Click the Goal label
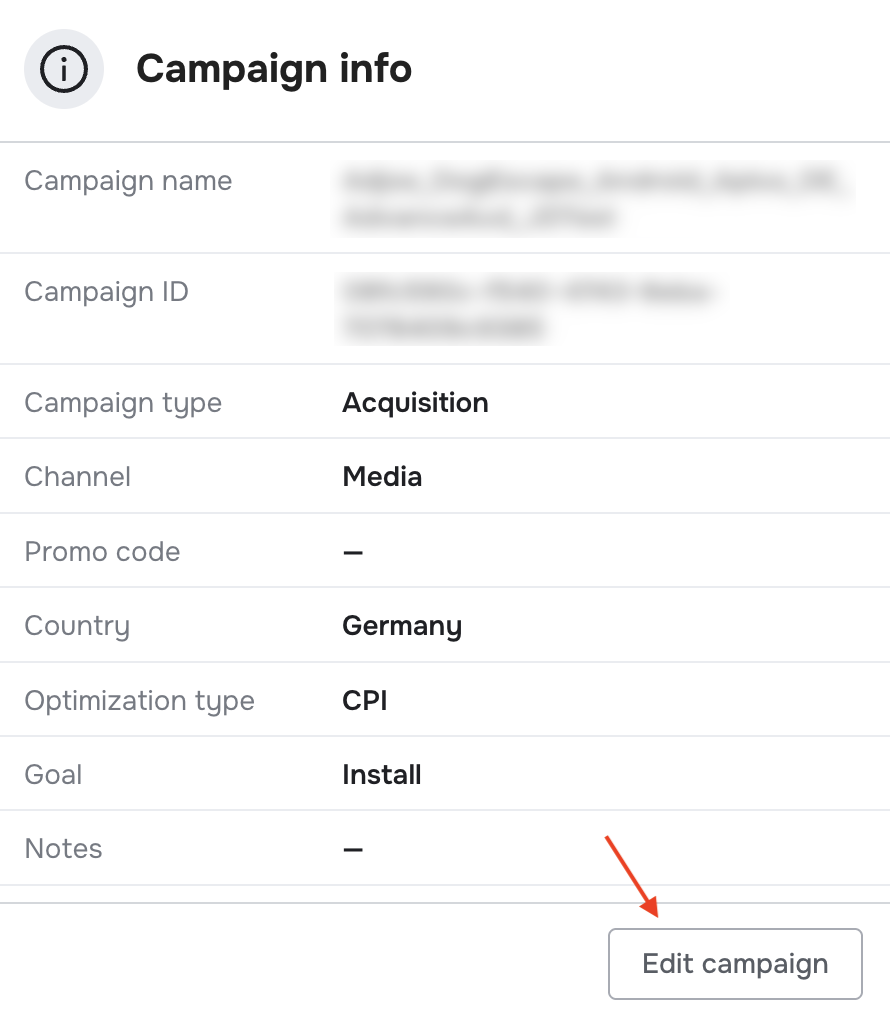Viewport: 890px width, 1014px height. pos(53,775)
